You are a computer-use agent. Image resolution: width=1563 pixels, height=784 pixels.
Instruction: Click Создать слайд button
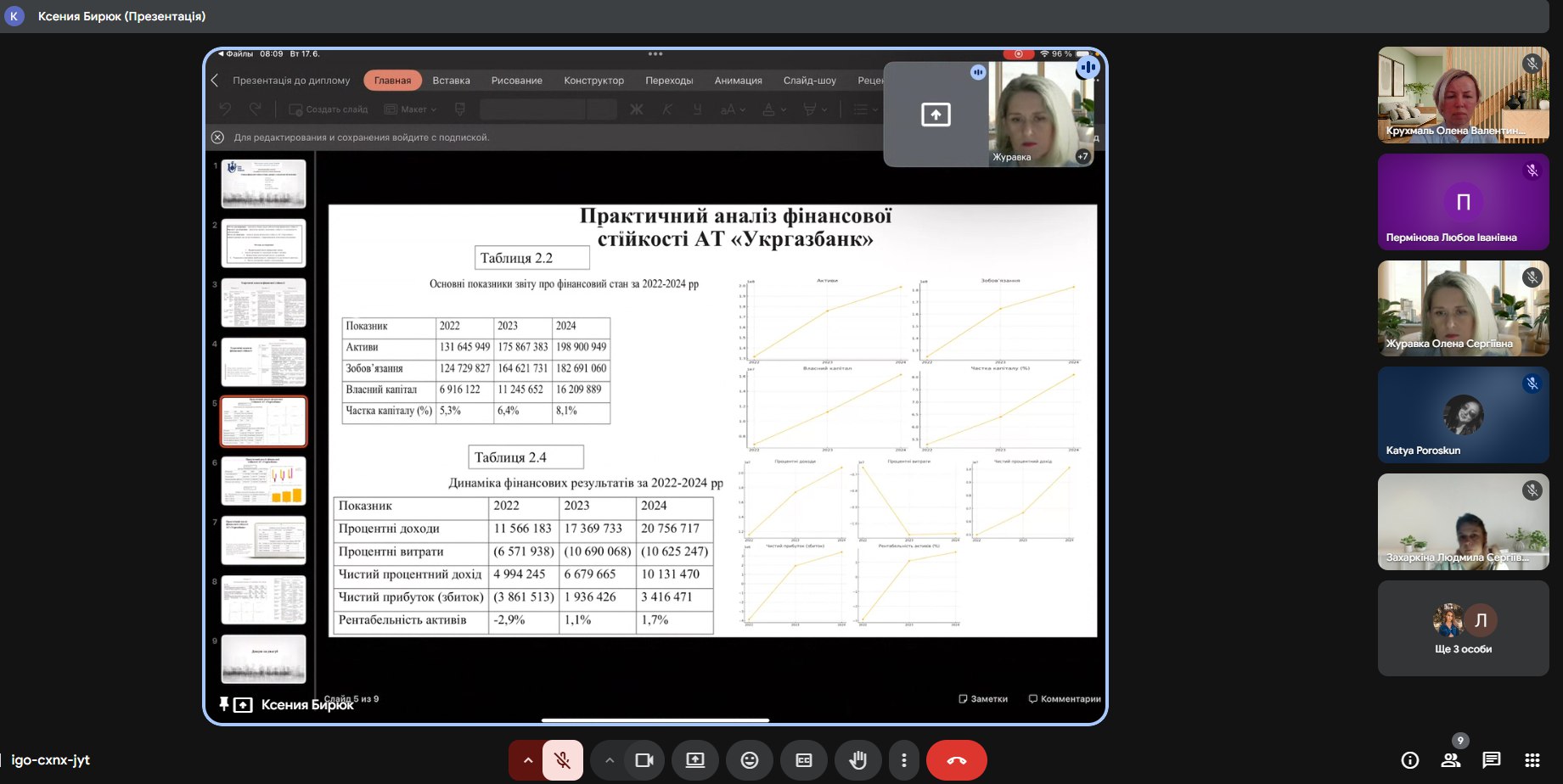pos(328,109)
